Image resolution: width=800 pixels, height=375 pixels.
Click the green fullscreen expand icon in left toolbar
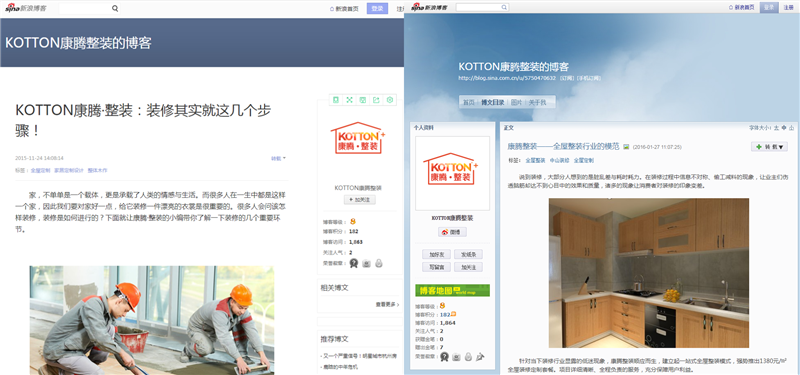click(x=349, y=100)
